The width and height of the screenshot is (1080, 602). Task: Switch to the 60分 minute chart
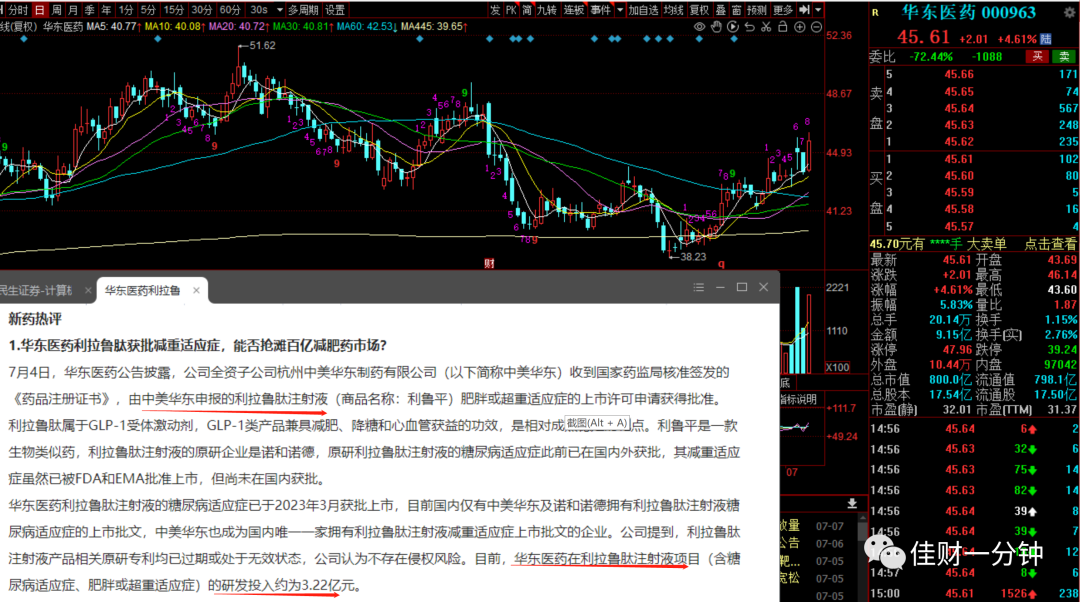[230, 10]
